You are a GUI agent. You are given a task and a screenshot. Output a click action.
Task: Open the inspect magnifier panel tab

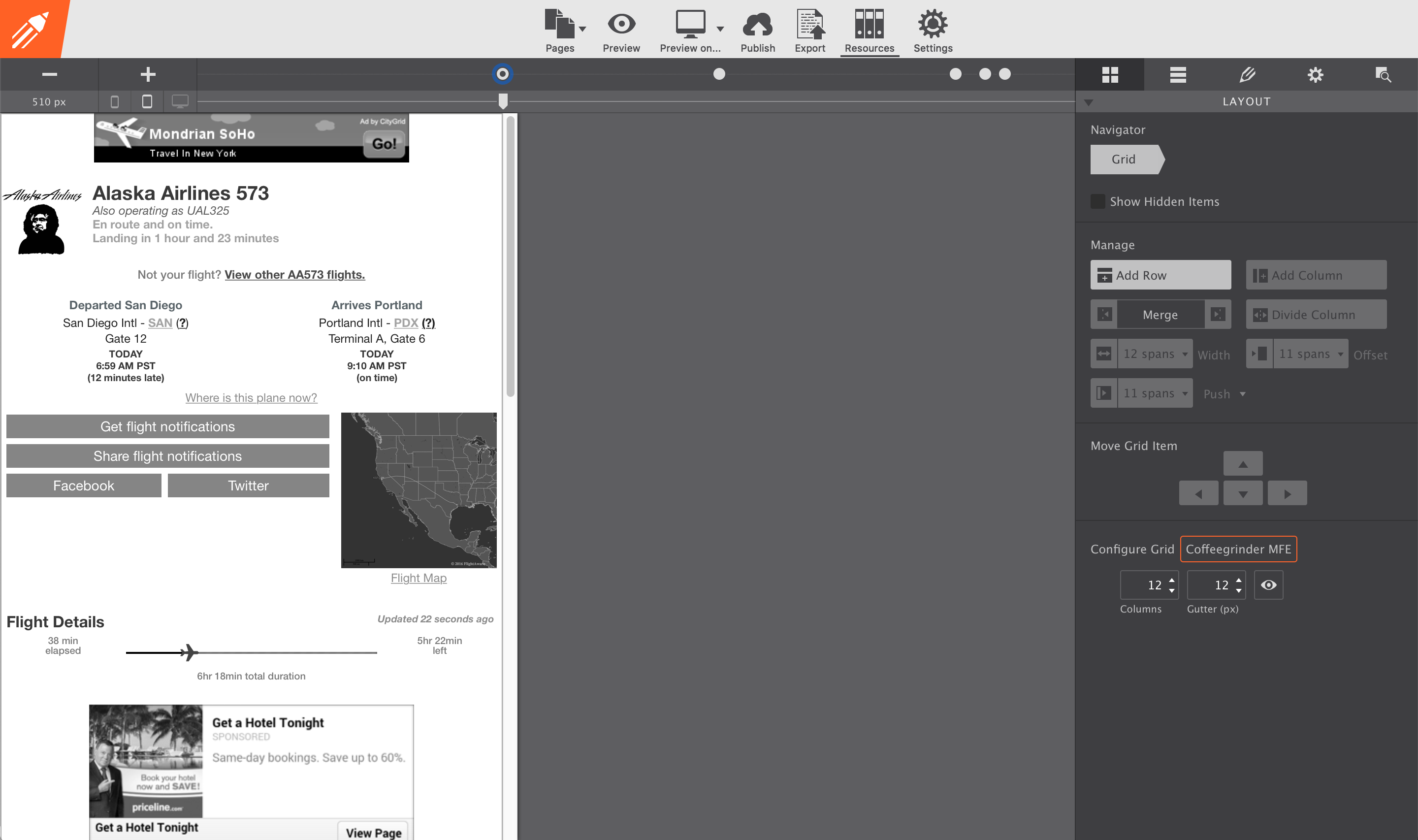[x=1384, y=75]
